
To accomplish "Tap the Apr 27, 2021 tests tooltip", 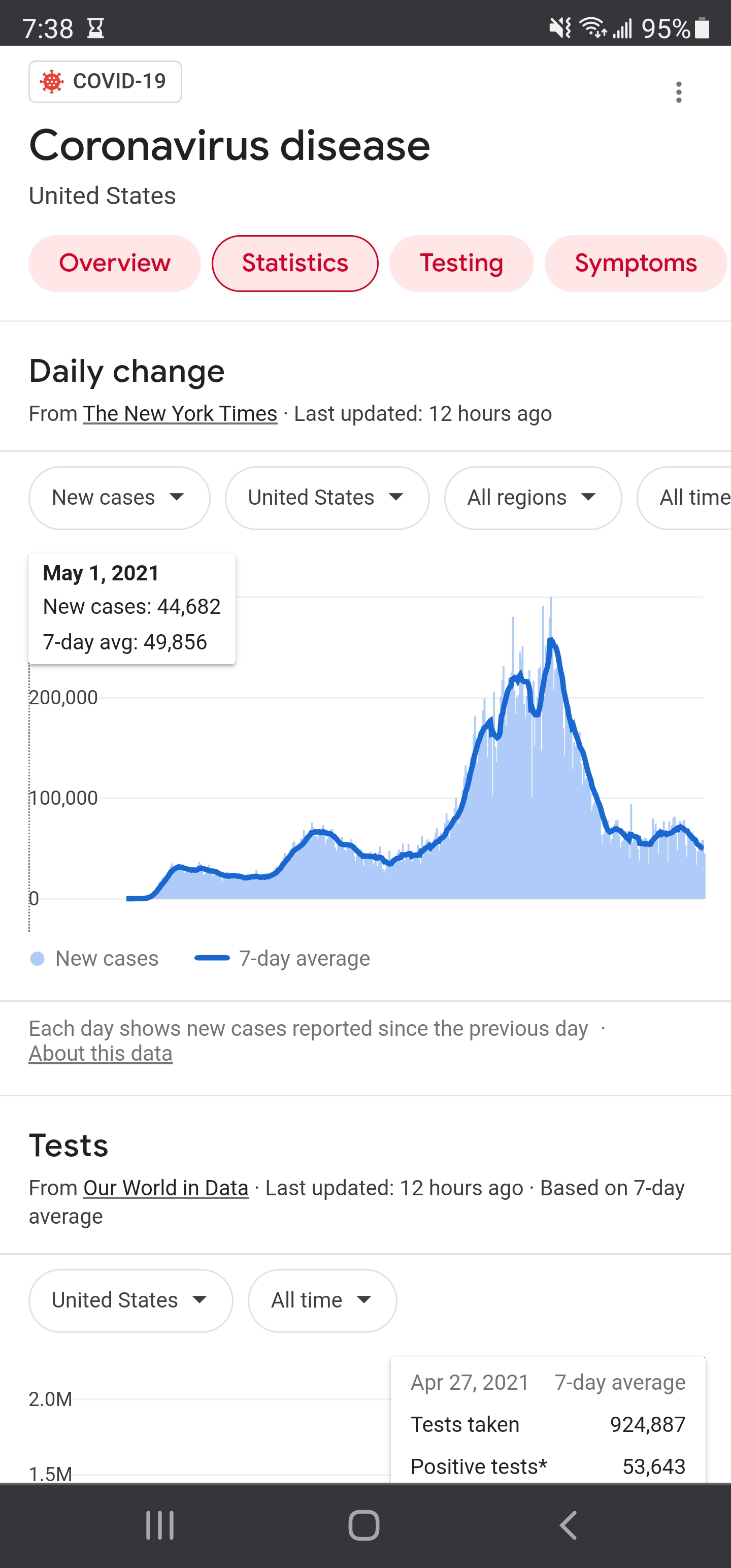I will pos(548,1420).
